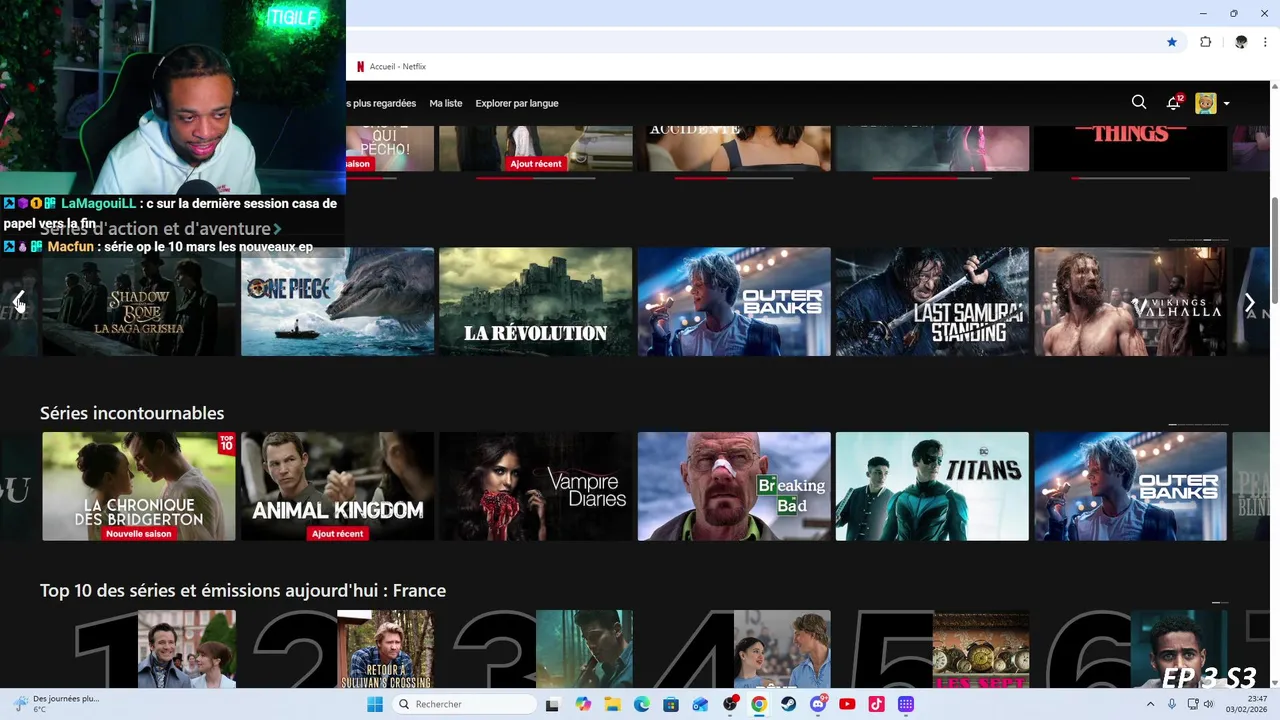Open the Stranger Things continue-watching thumbnail

[x=1130, y=148]
